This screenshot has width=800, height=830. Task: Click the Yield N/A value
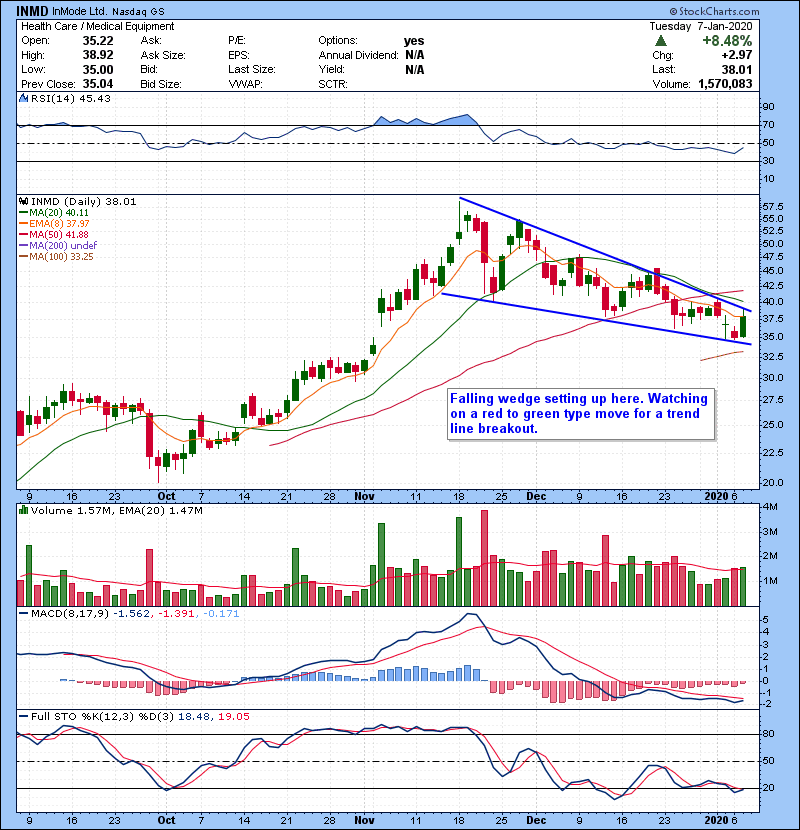pos(415,69)
